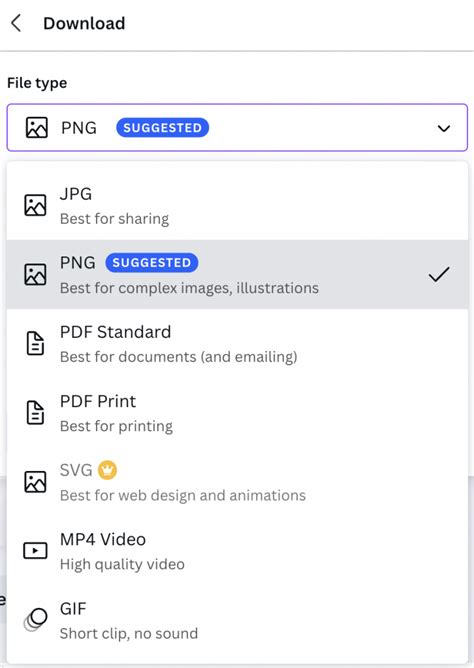Click the SVG image icon
Screen dimensions: 474x668
(35, 482)
